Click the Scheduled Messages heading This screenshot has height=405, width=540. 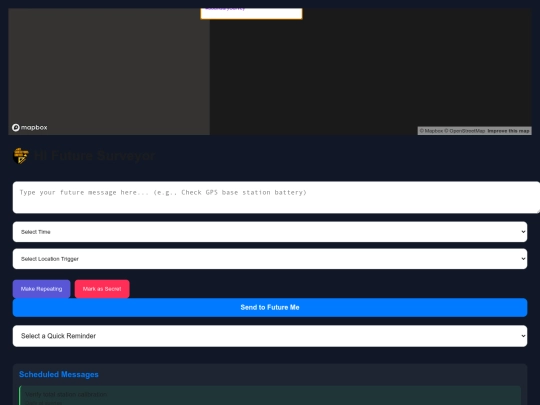coord(59,374)
